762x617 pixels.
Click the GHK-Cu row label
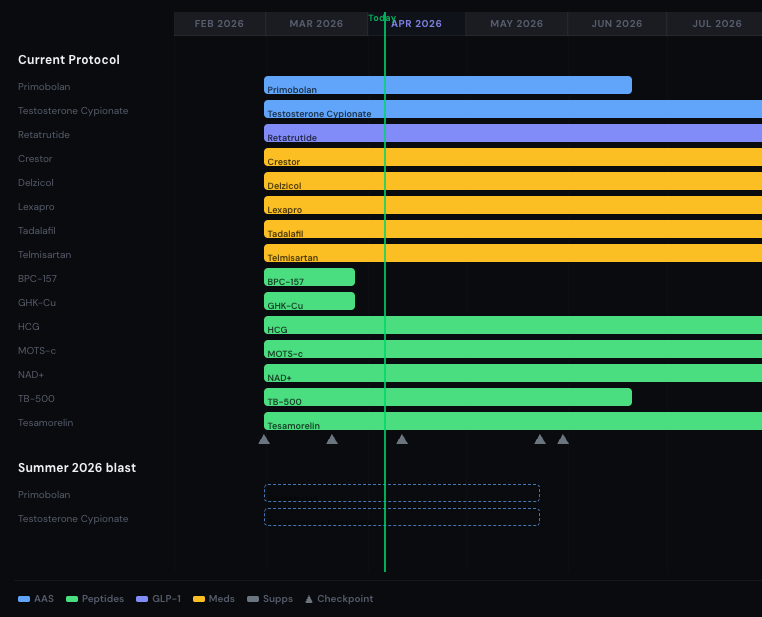pyautogui.click(x=37, y=303)
